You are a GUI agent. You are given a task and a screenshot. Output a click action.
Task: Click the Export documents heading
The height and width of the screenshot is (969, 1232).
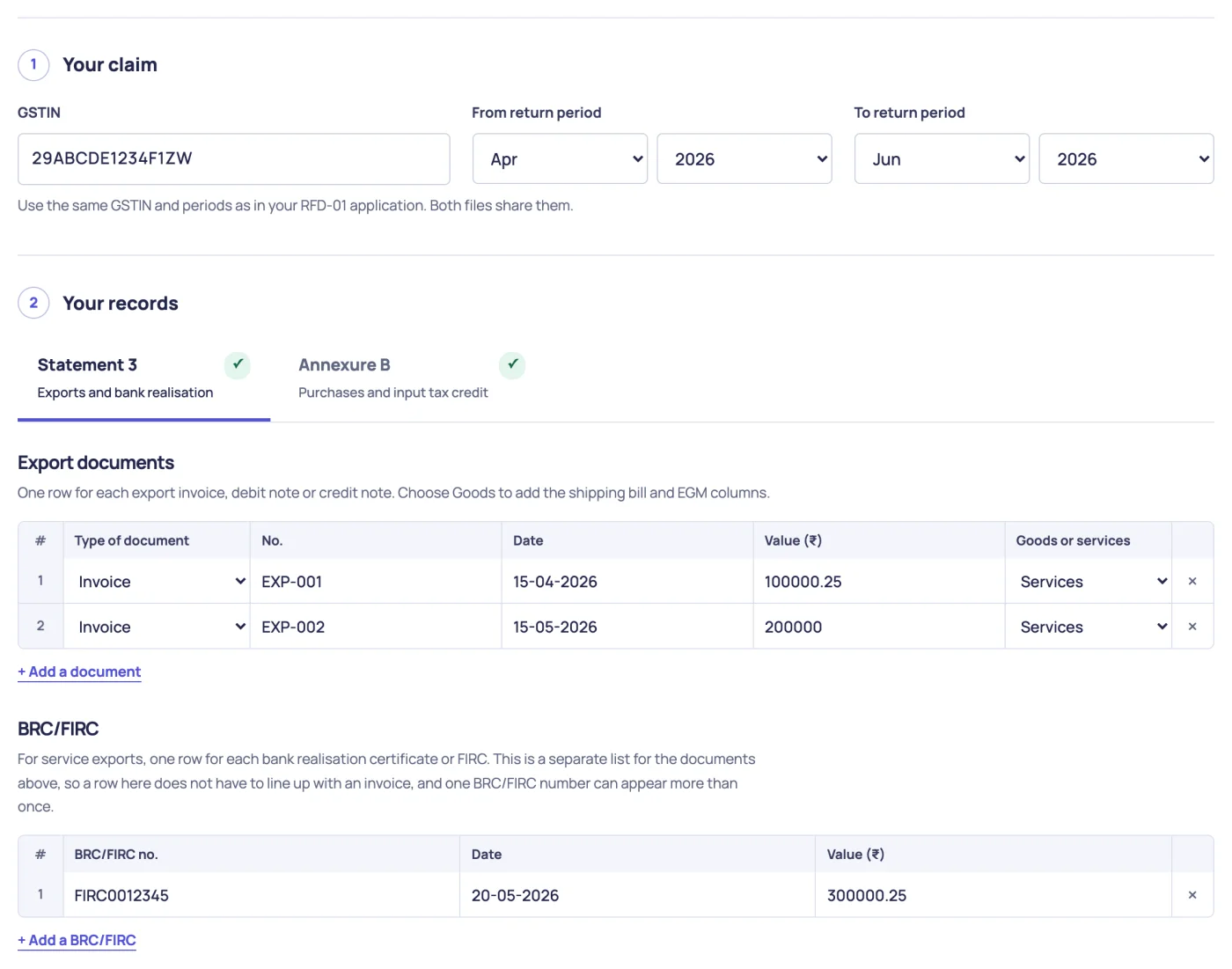pos(96,463)
